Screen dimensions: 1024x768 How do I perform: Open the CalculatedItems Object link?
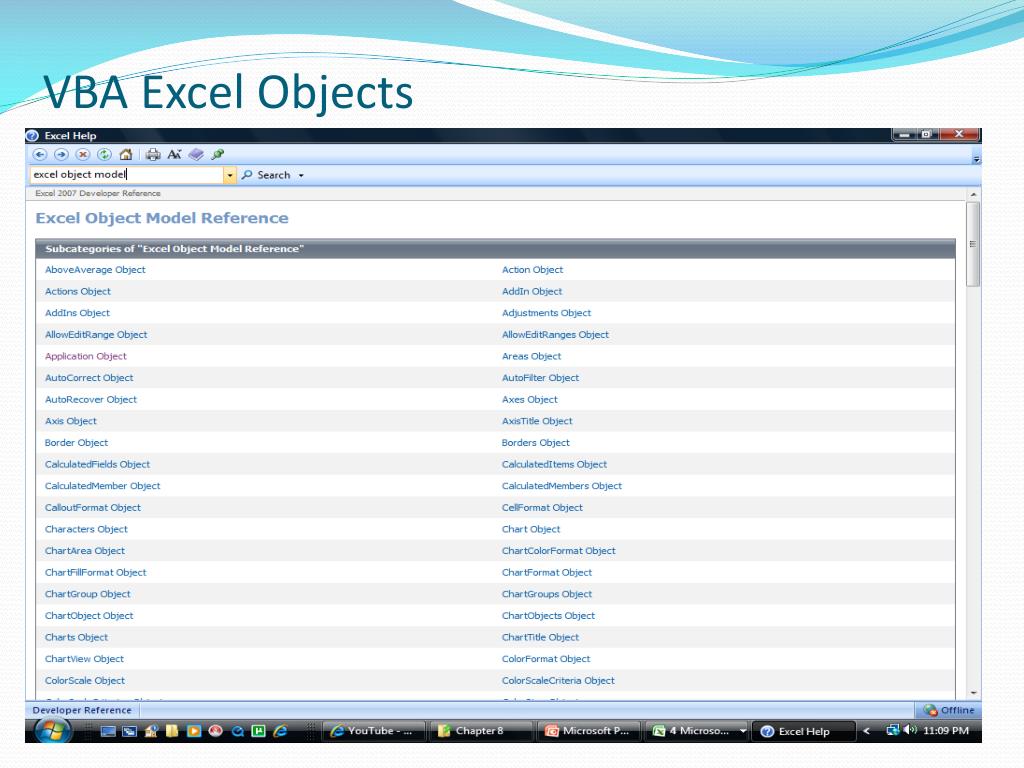[554, 464]
